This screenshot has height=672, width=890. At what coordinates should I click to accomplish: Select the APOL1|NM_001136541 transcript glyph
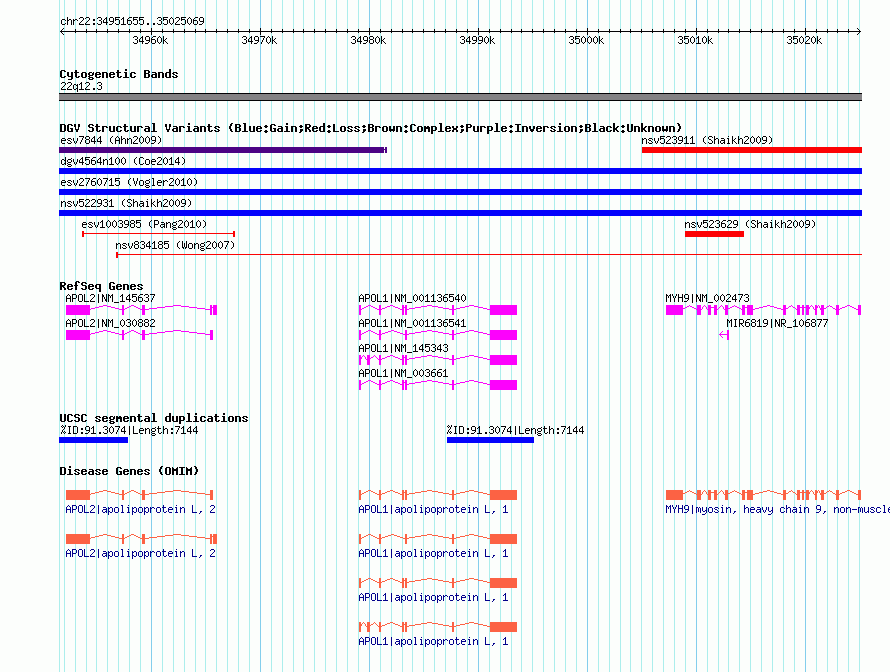(x=438, y=335)
